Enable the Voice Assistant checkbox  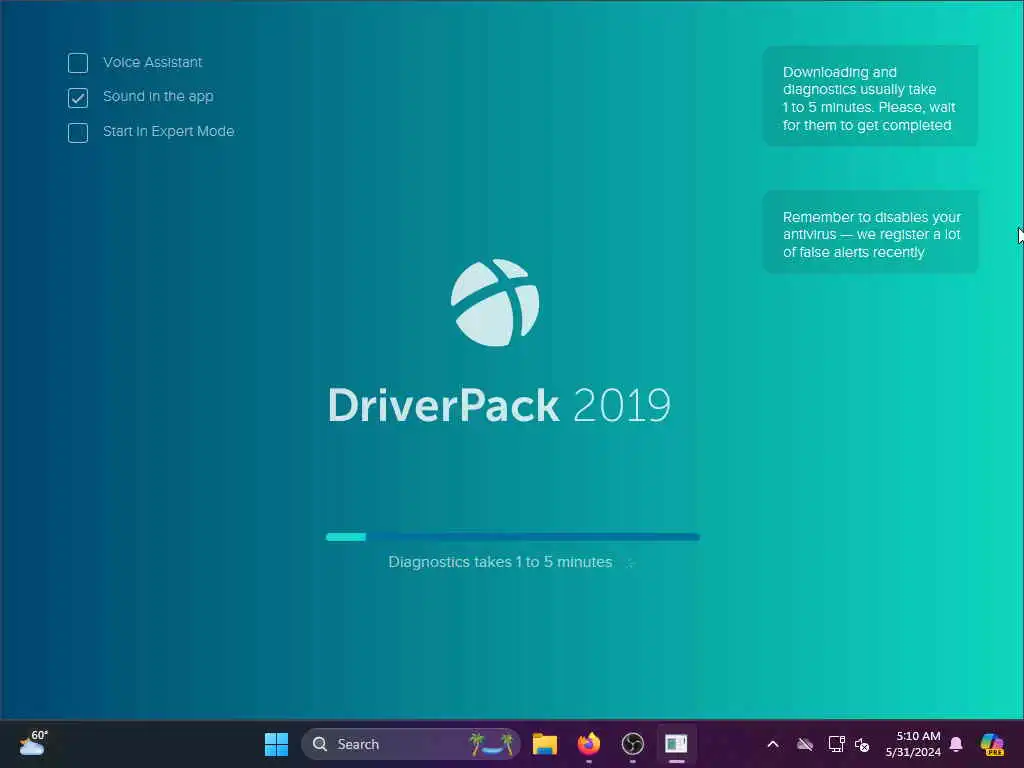[x=78, y=63]
